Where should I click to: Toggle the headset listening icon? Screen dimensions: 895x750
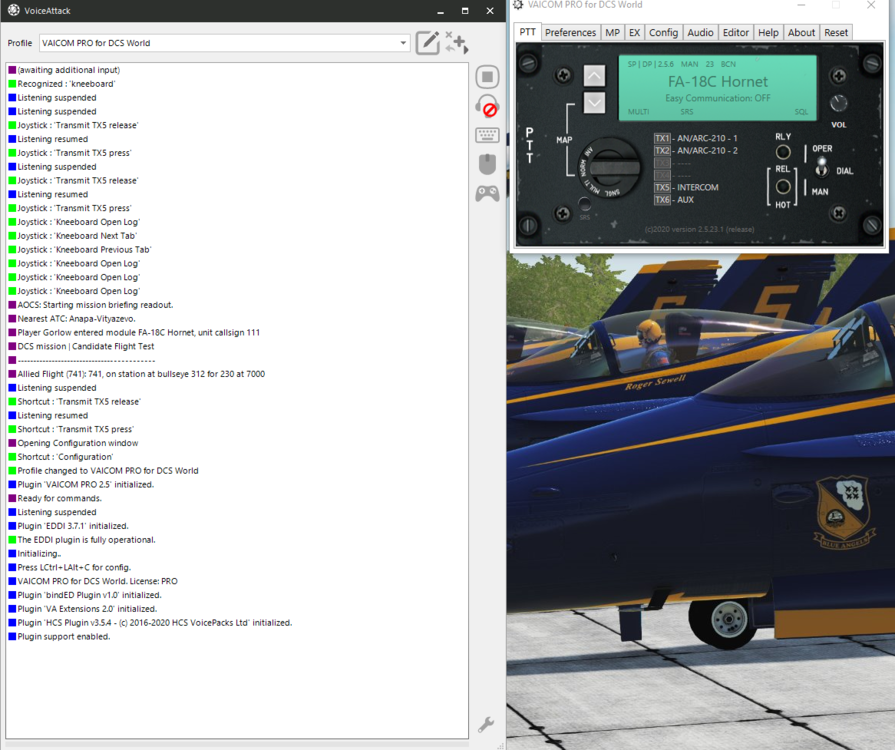[487, 107]
